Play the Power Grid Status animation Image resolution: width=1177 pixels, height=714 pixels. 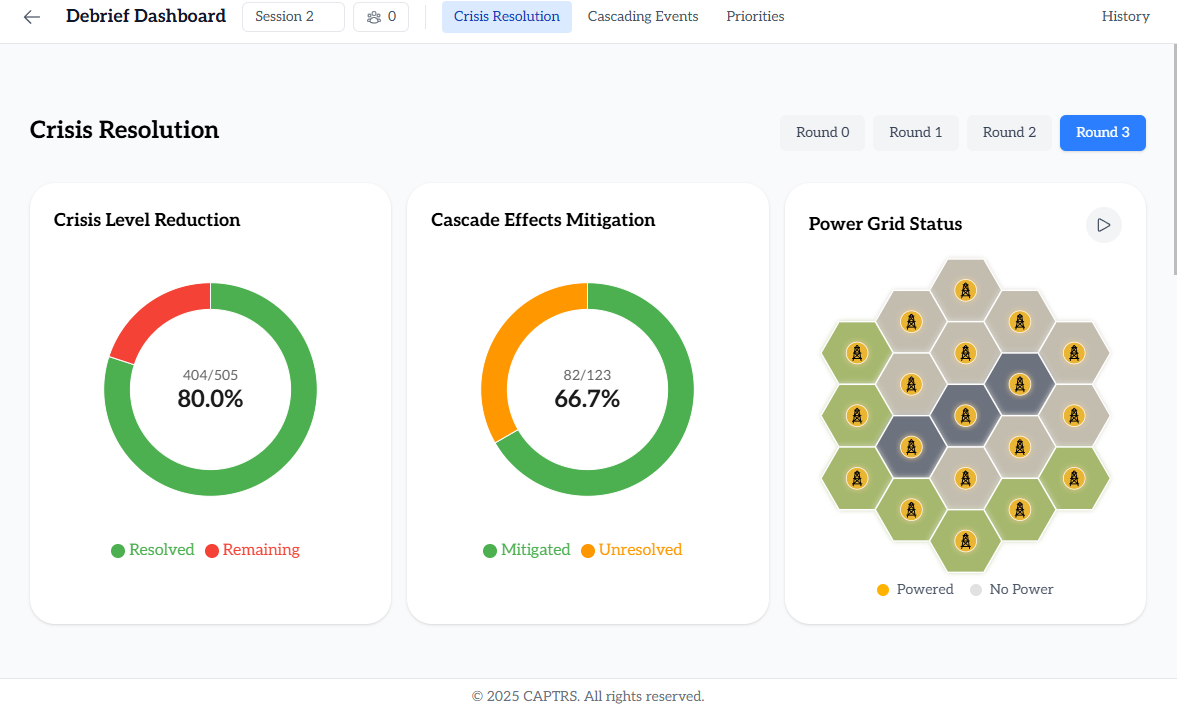1104,225
